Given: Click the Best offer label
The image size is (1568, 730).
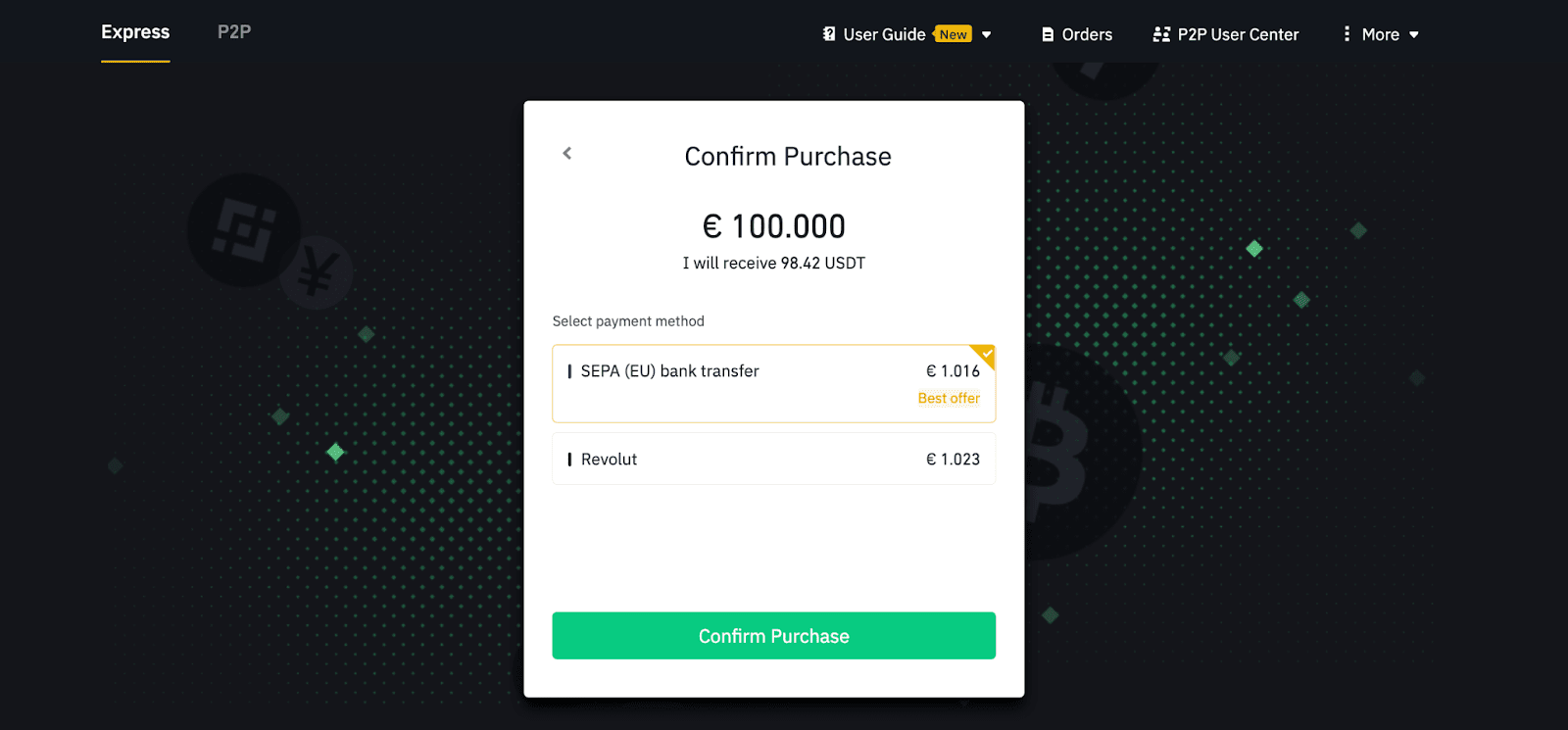Looking at the screenshot, I should 949,398.
